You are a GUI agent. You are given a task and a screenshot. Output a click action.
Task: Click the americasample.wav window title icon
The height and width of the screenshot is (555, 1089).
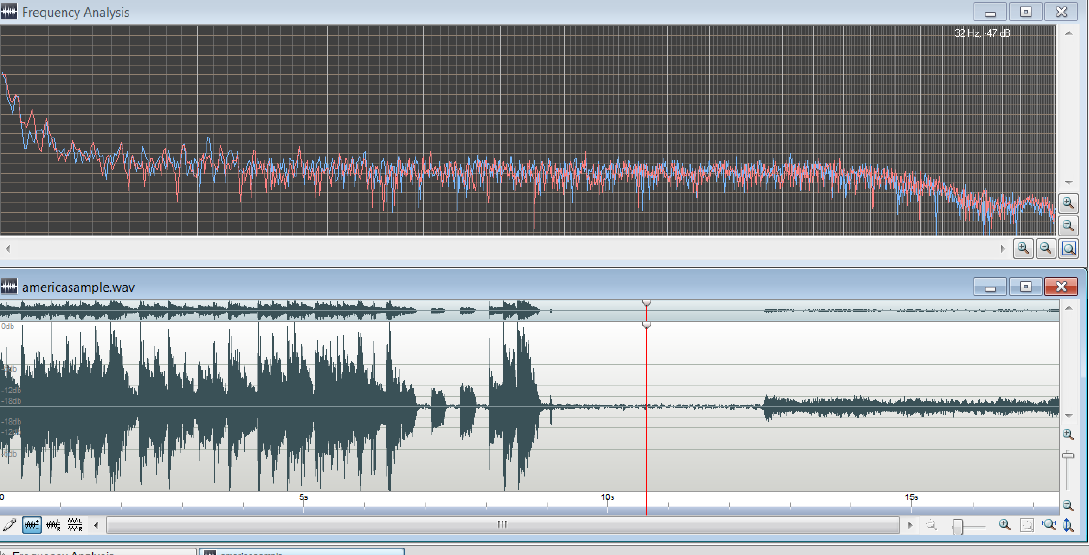pyautogui.click(x=9, y=287)
